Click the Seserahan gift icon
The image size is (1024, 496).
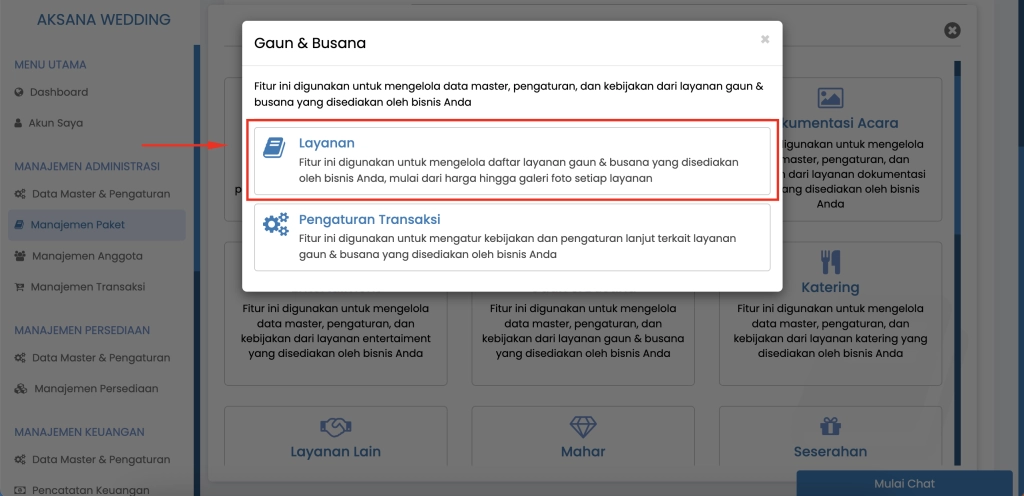click(830, 427)
